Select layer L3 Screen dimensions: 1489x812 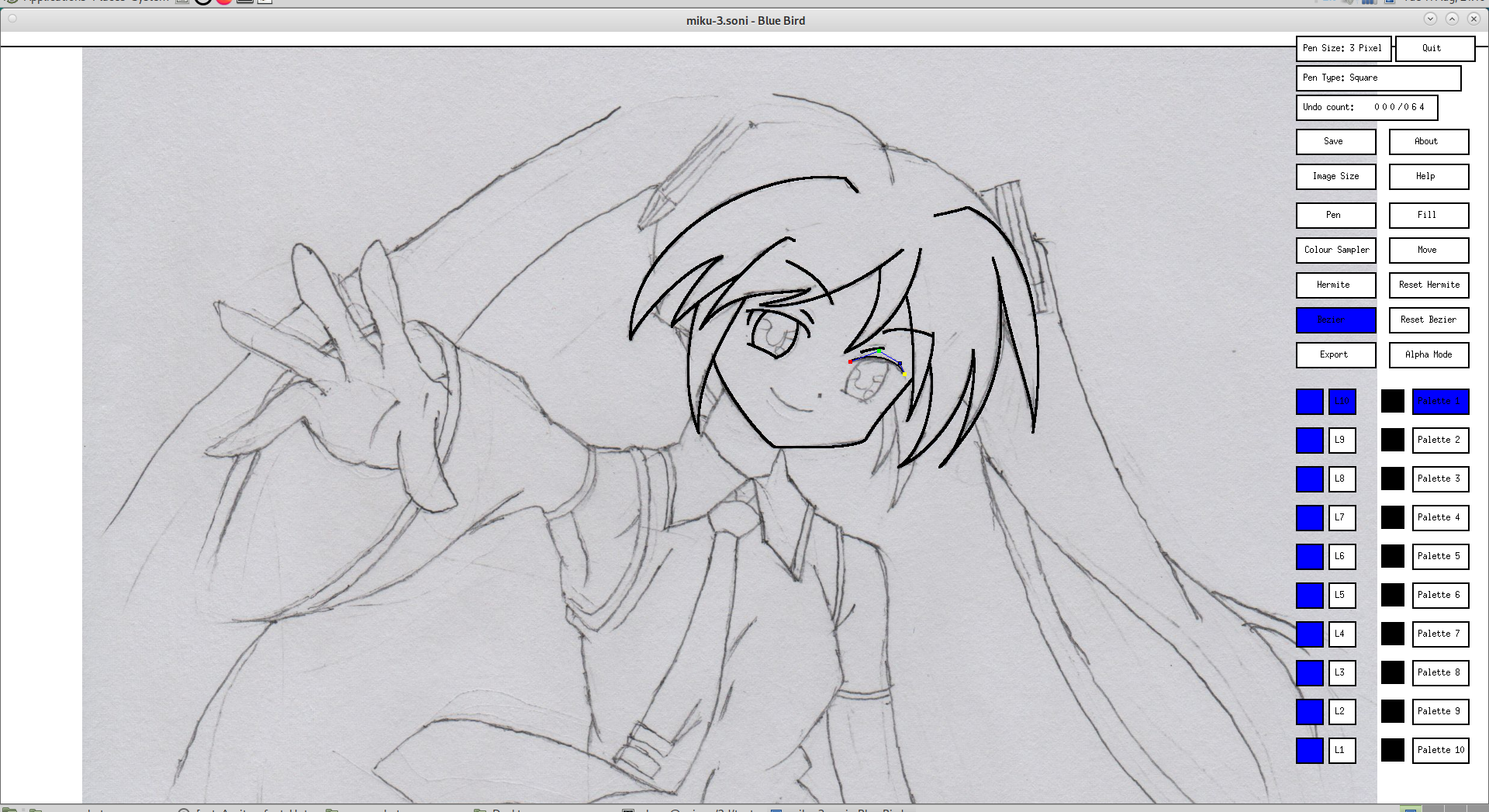[1342, 673]
